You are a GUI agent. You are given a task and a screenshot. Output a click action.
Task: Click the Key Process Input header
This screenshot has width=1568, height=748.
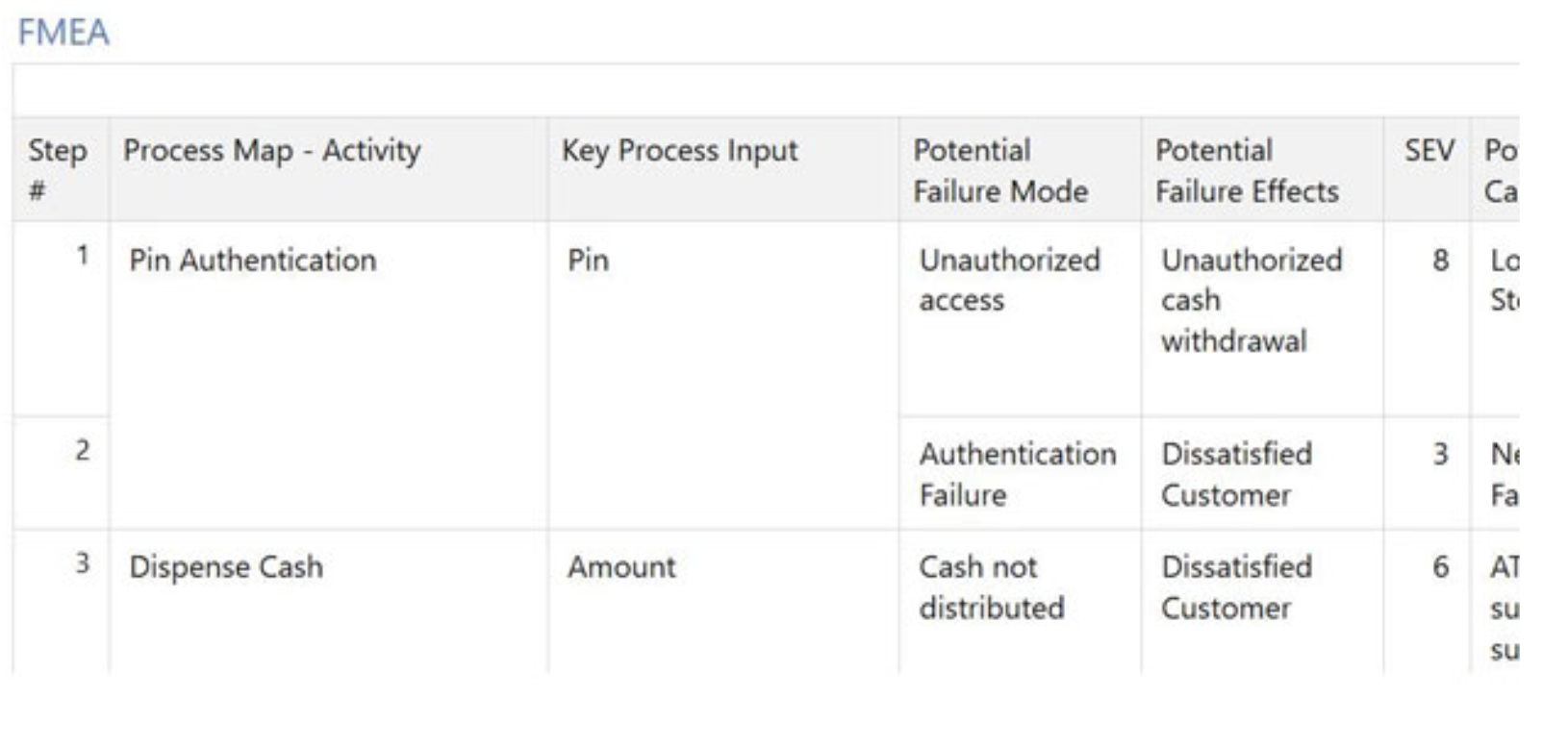[x=680, y=151]
